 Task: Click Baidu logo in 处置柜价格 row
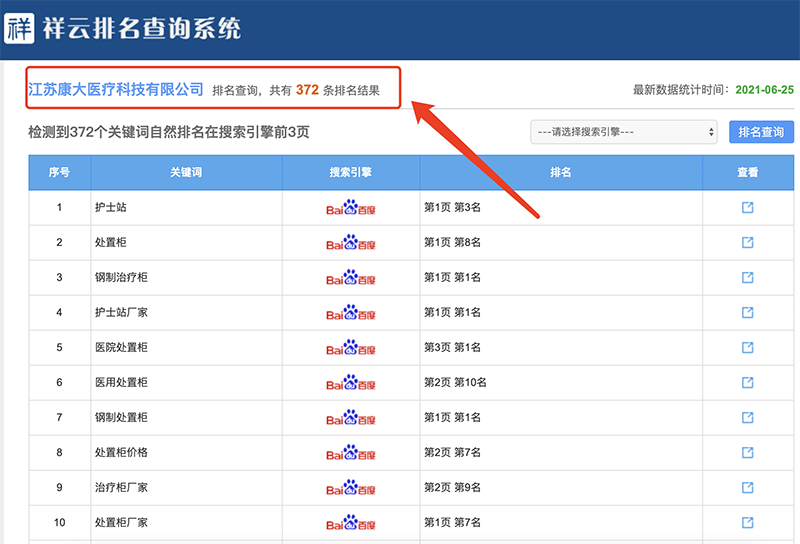click(x=351, y=452)
